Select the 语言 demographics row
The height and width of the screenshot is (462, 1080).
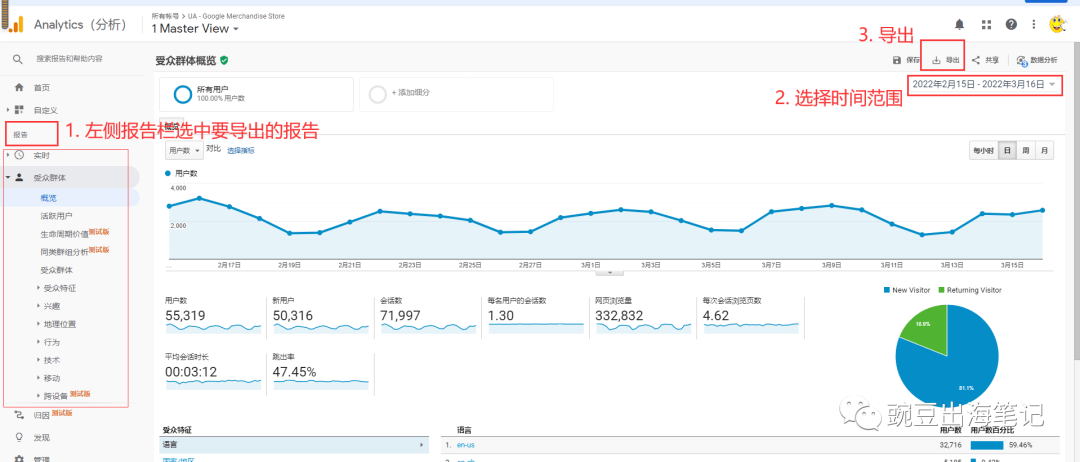[x=293, y=444]
